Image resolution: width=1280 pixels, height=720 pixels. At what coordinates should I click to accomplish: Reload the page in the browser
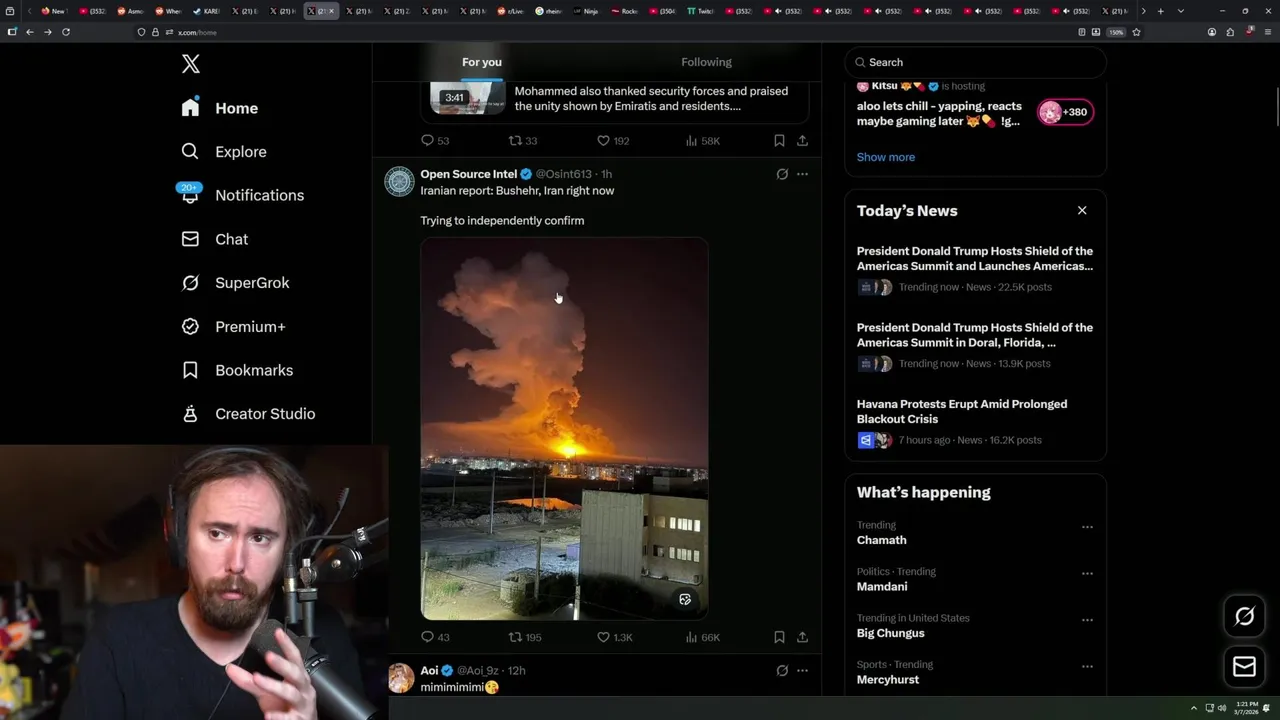click(x=66, y=32)
